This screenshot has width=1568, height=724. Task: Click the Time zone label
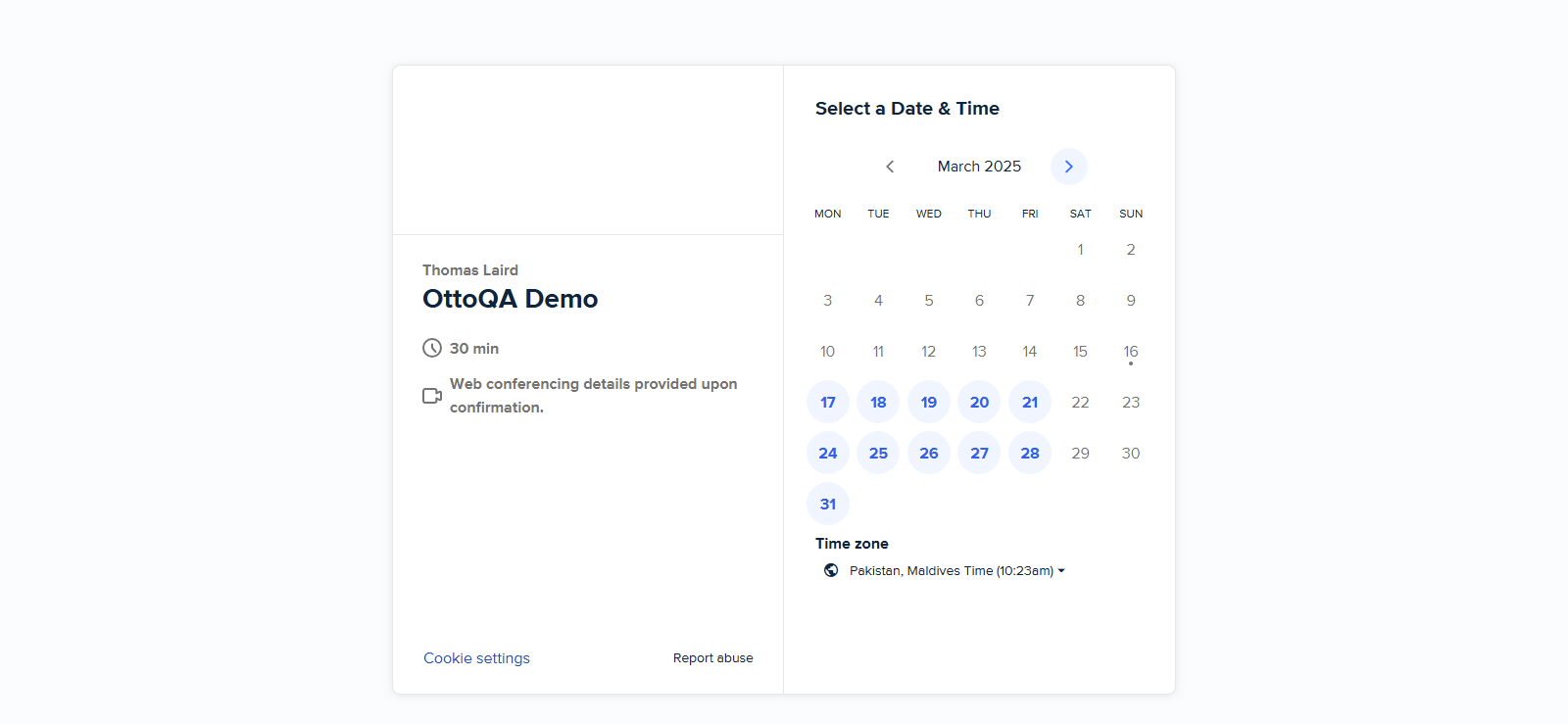point(852,544)
